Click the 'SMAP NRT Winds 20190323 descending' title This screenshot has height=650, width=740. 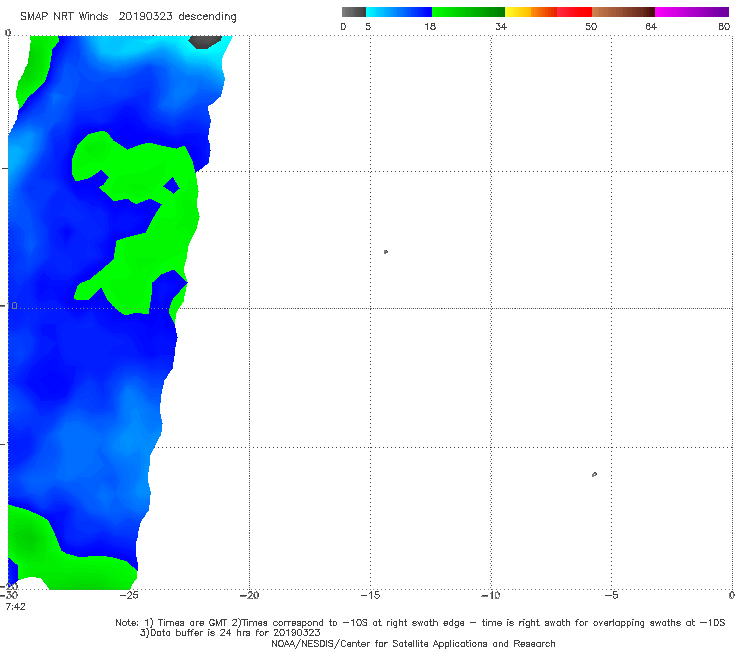click(x=128, y=17)
